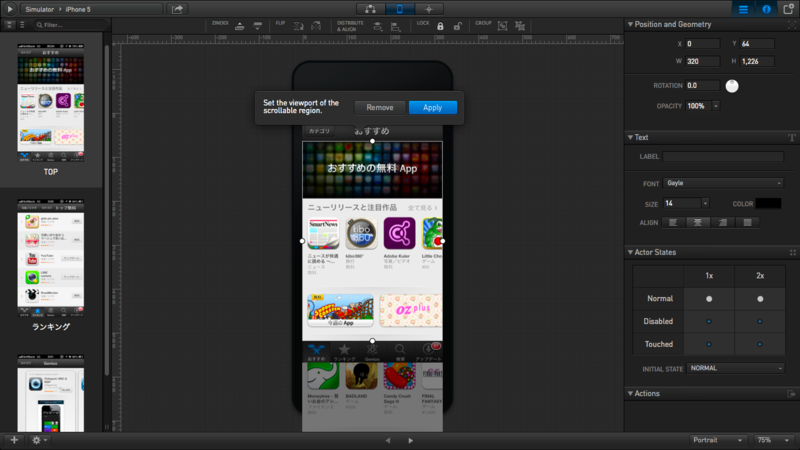Lock selection with closed padlock icon
The height and width of the screenshot is (450, 800).
[440, 26]
